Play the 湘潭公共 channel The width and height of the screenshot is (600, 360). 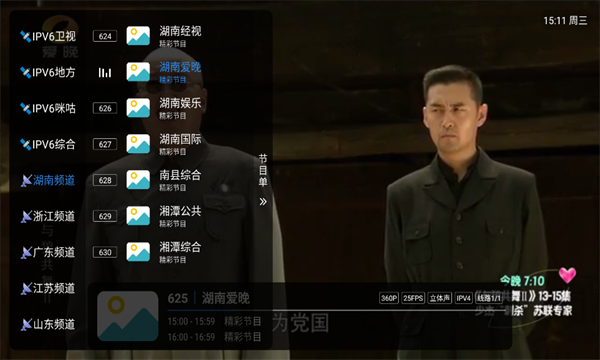(180, 211)
